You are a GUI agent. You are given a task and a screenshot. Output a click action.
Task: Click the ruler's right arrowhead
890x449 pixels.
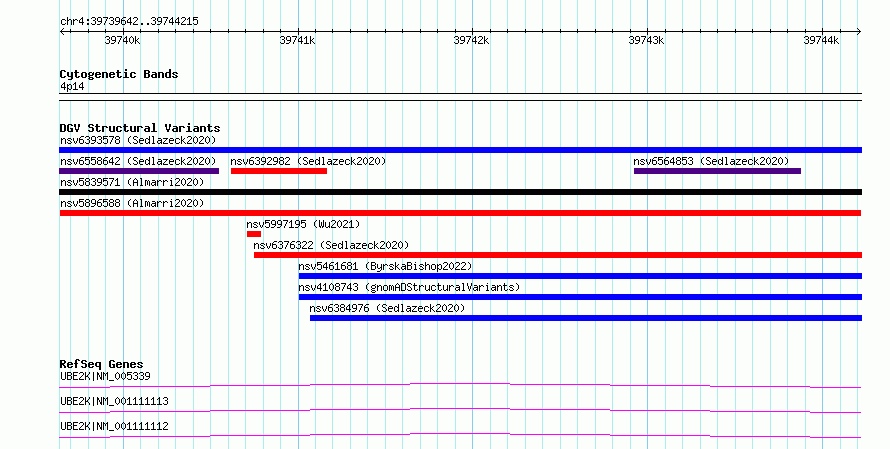(x=859, y=32)
